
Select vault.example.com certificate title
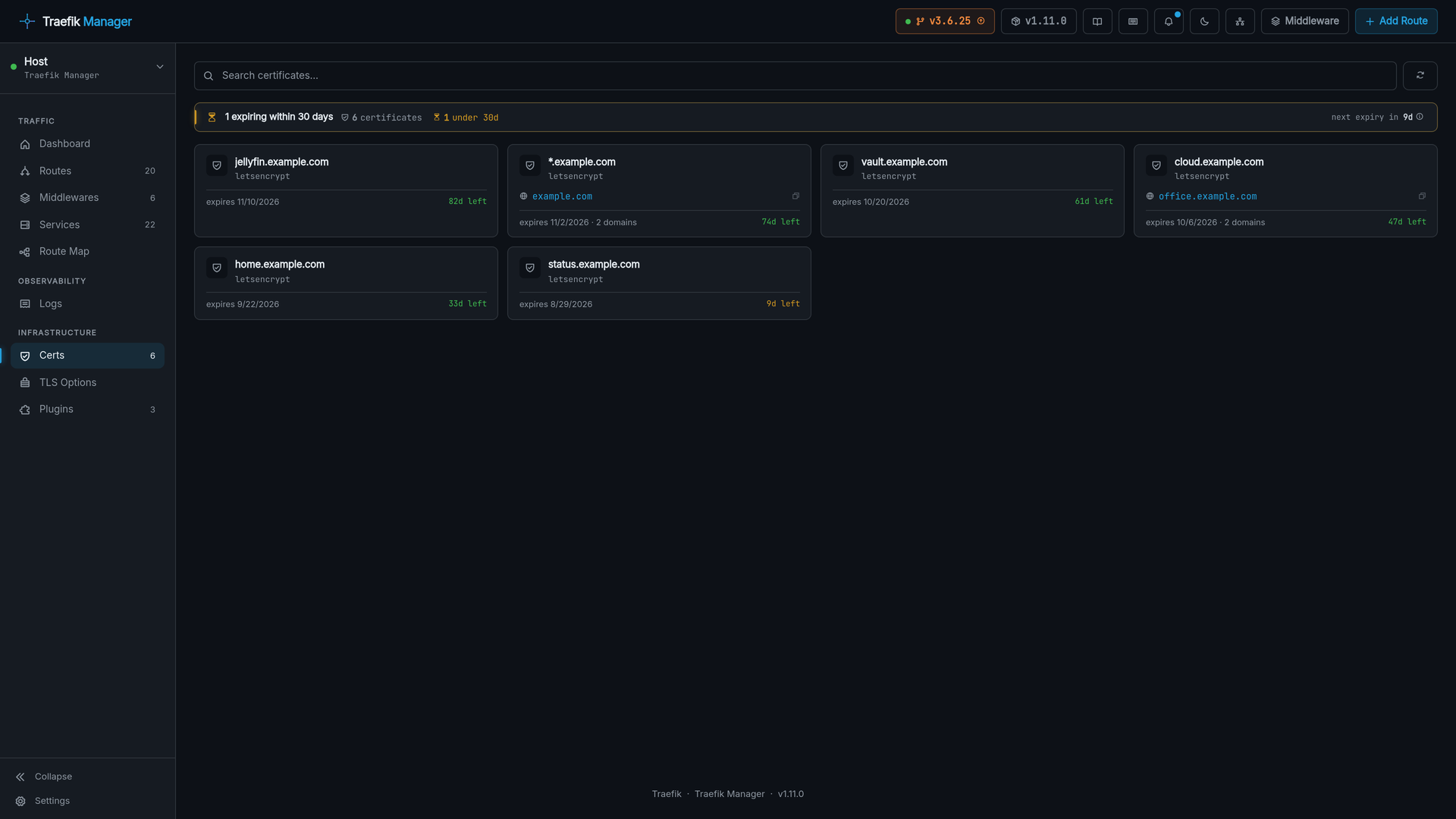pos(904,162)
